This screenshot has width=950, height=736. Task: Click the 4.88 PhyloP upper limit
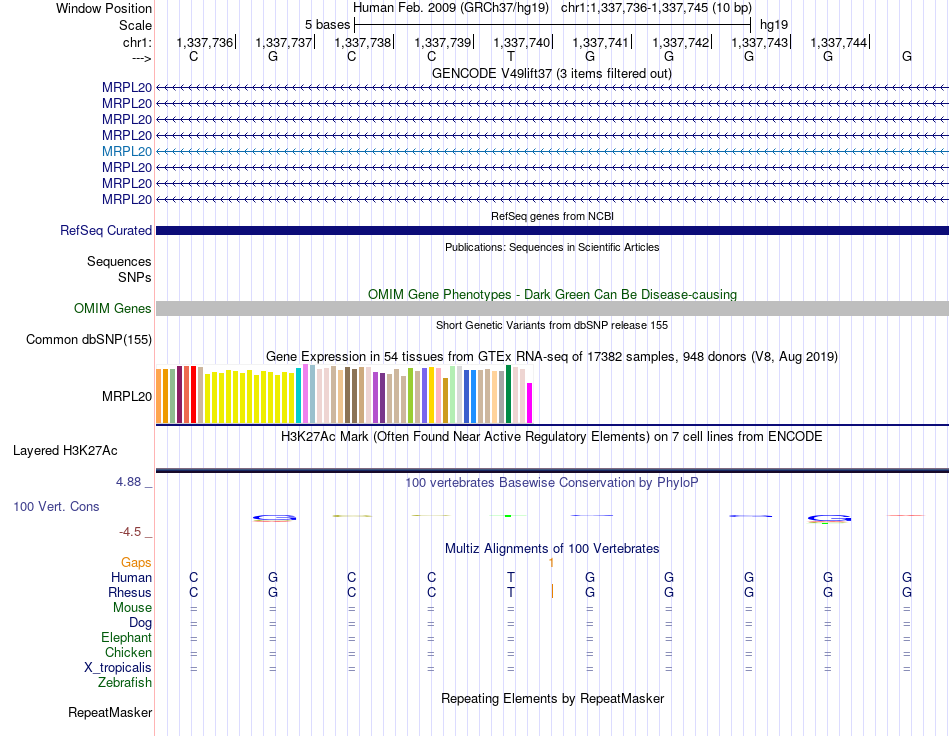(x=128, y=482)
